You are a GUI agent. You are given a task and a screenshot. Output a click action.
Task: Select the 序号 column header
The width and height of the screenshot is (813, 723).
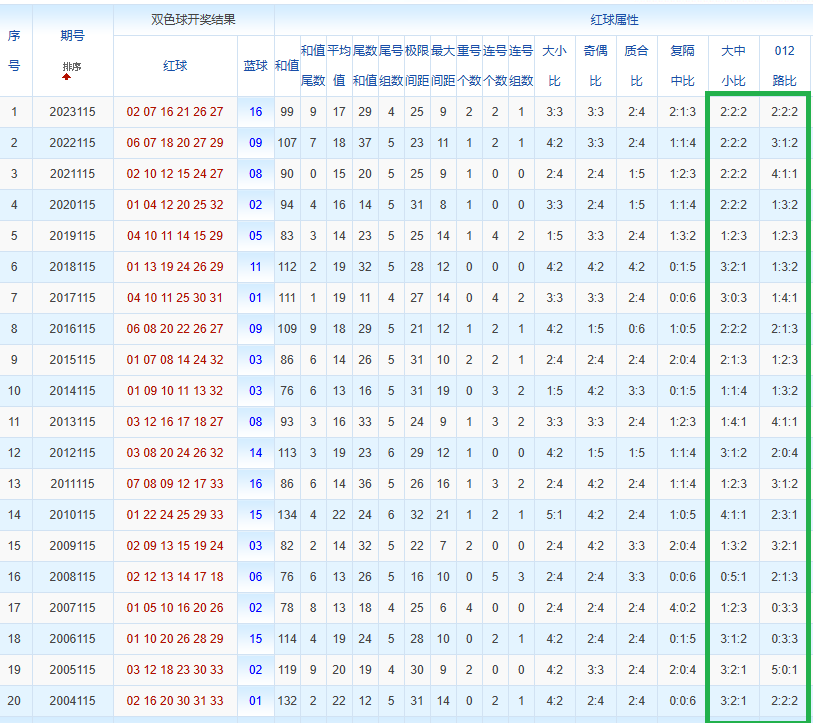tap(14, 51)
